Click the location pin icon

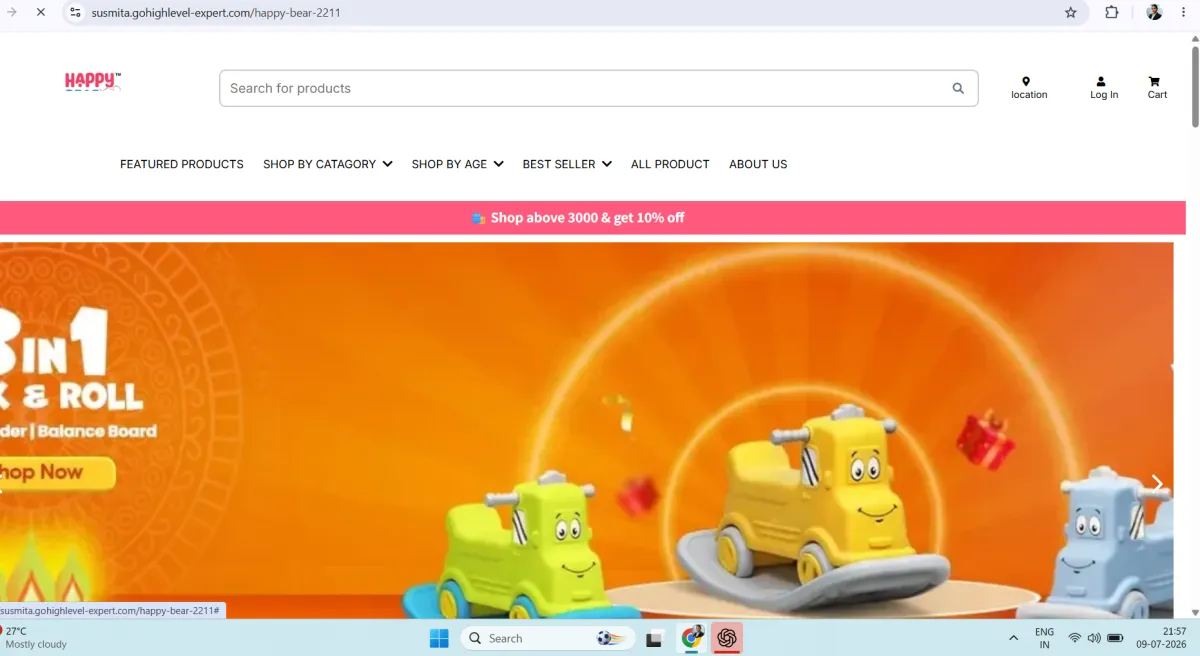coord(1026,82)
